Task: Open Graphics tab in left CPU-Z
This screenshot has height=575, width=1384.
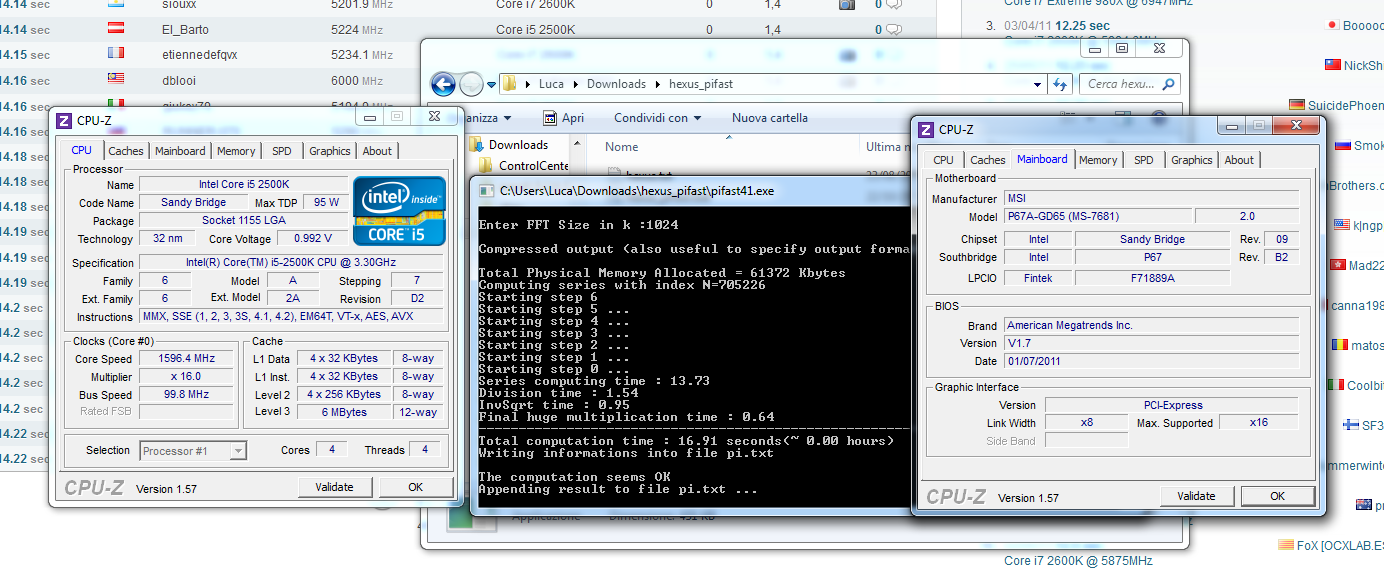Action: coord(330,151)
